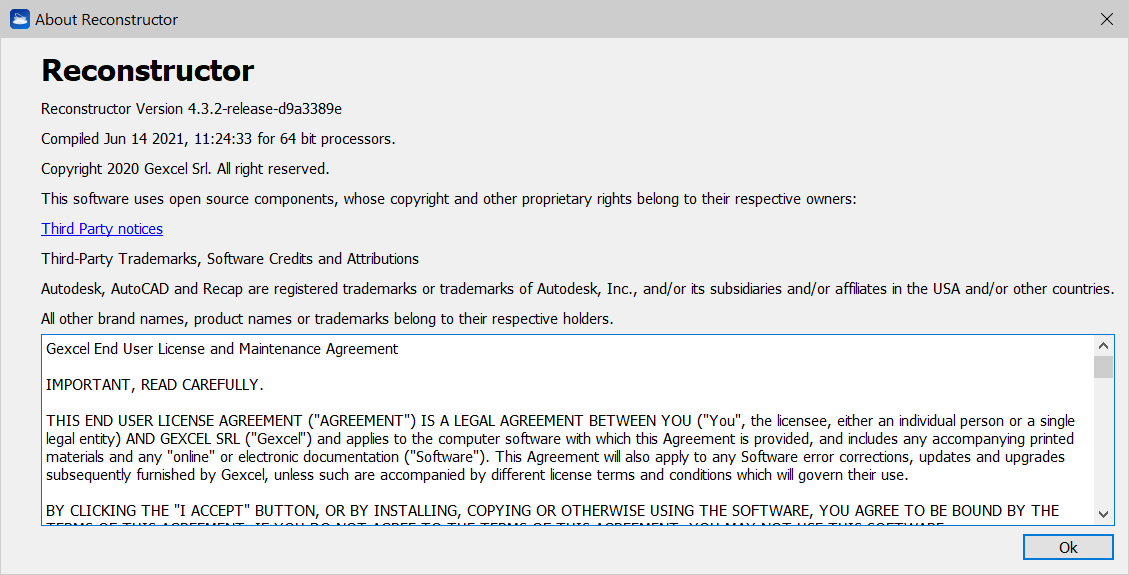Image resolution: width=1129 pixels, height=575 pixels.
Task: Click the Compiled Jun 14 2021 line
Action: tap(218, 139)
